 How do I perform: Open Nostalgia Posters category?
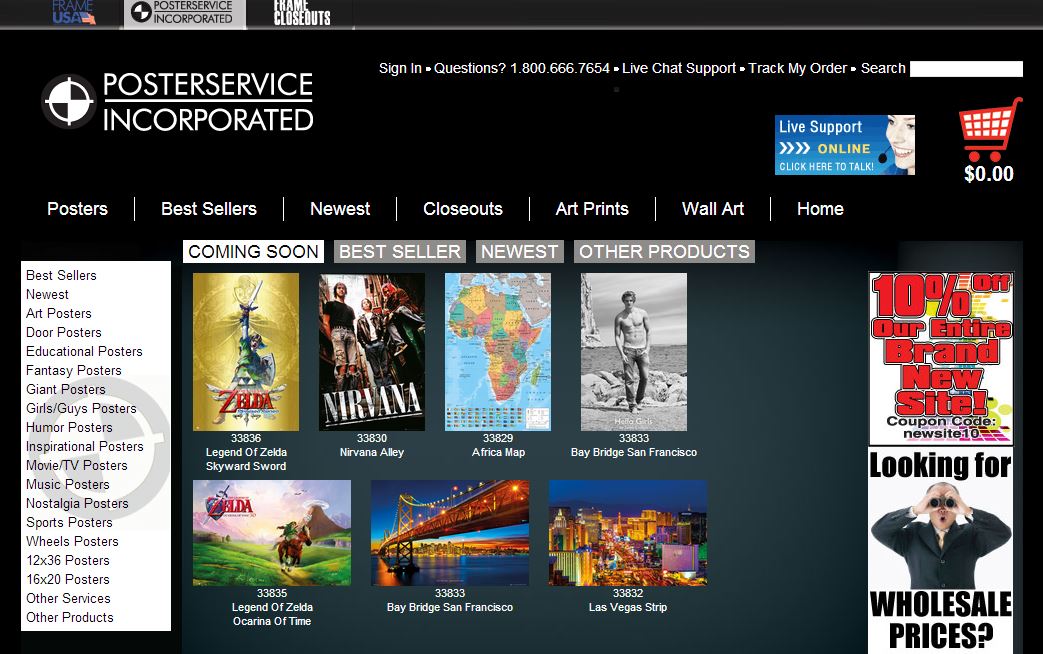coord(77,504)
